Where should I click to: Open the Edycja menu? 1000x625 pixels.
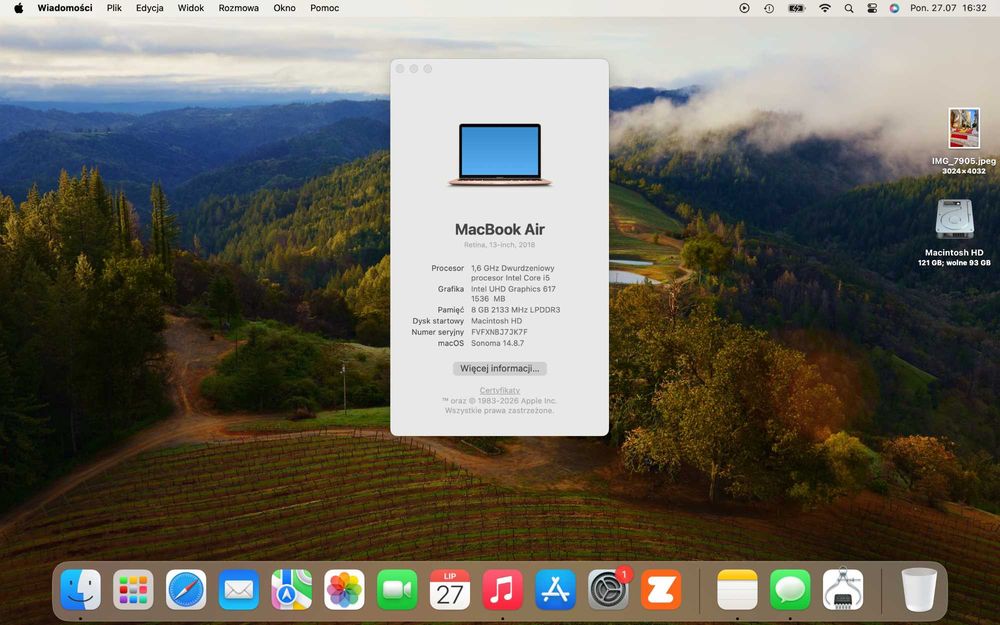click(x=149, y=8)
